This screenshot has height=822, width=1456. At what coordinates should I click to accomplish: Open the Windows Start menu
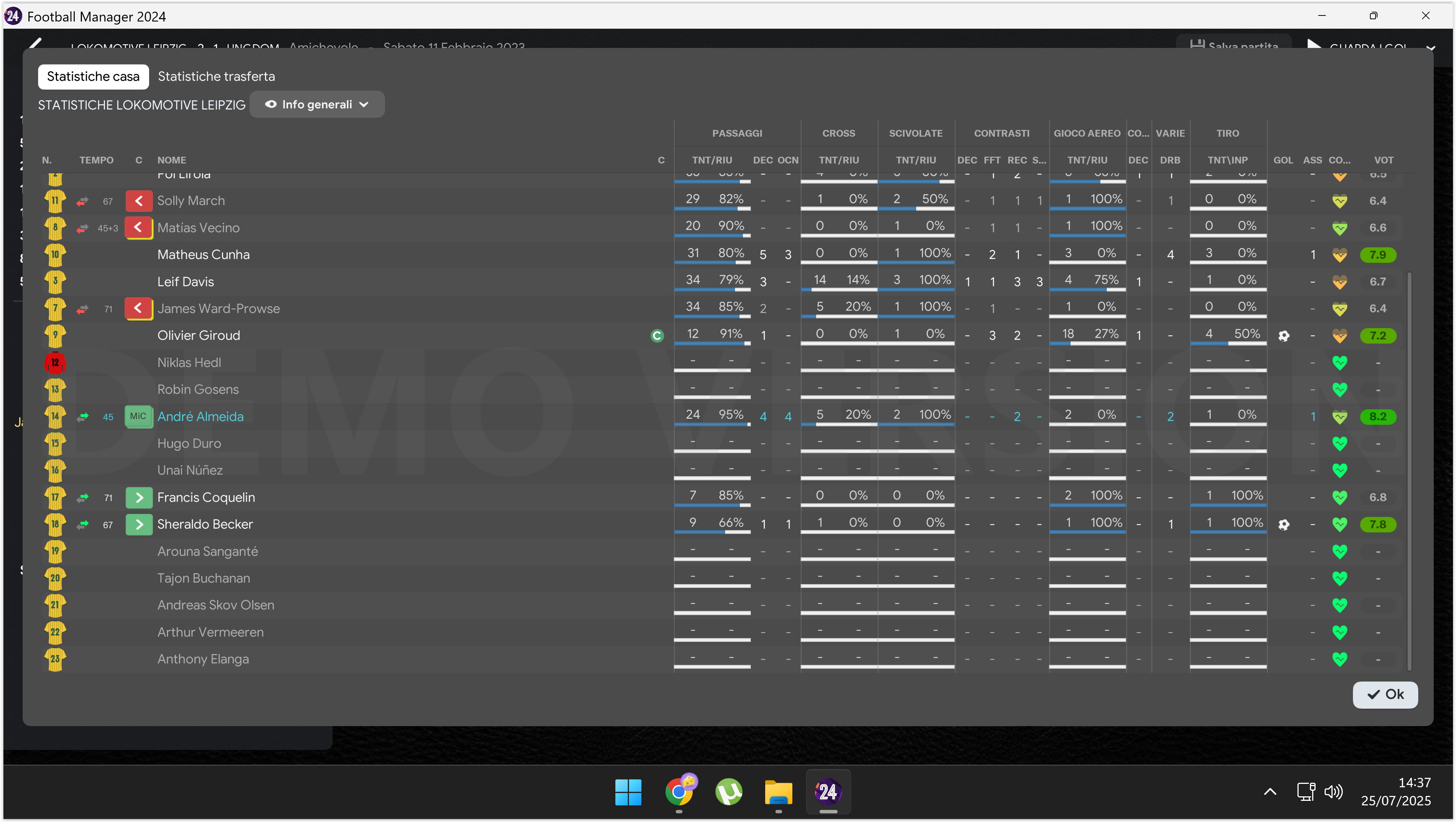click(629, 792)
